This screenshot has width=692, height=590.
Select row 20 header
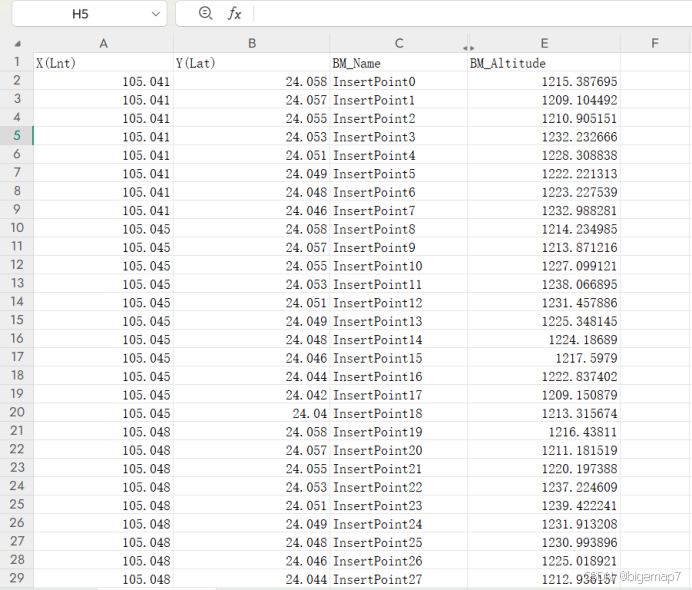pyautogui.click(x=17, y=412)
